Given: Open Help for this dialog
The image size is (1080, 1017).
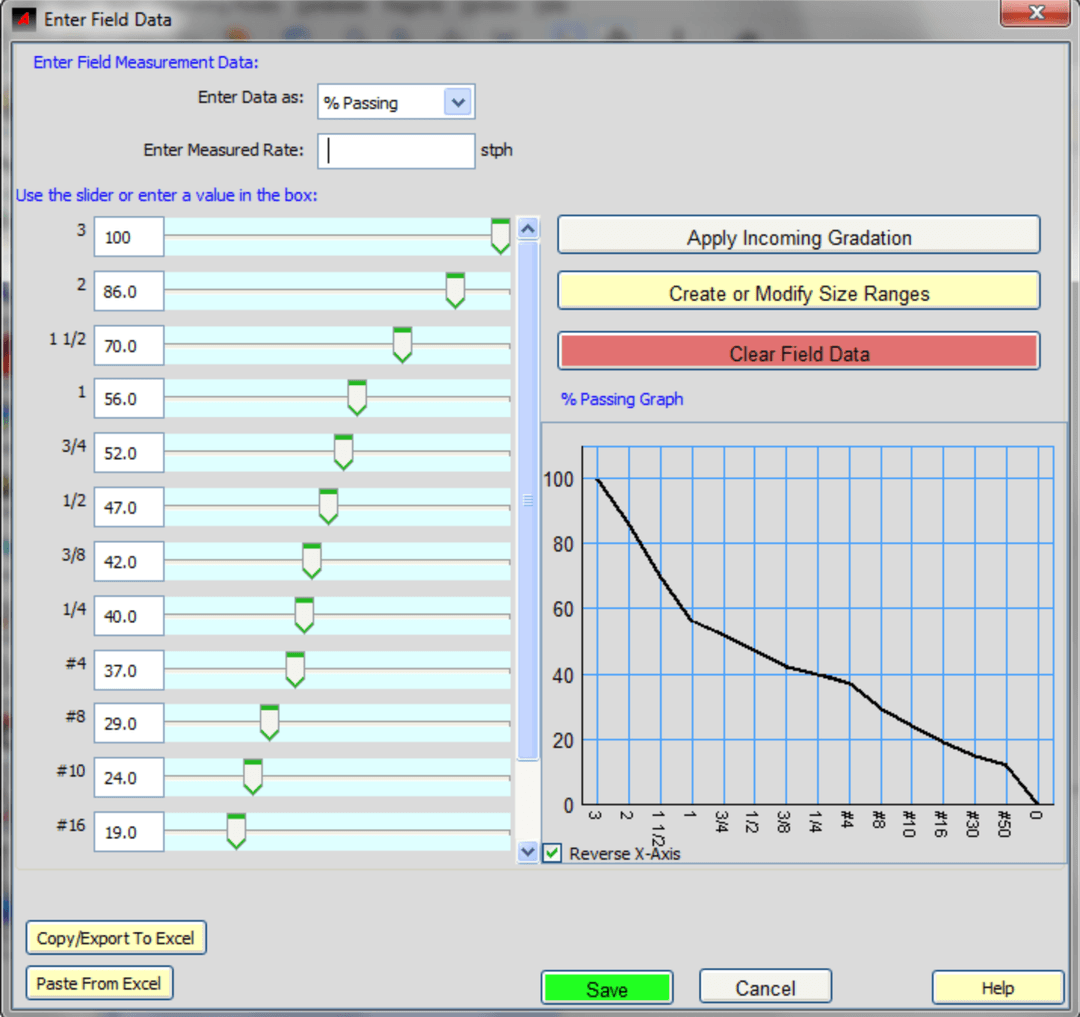Looking at the screenshot, I should (997, 988).
